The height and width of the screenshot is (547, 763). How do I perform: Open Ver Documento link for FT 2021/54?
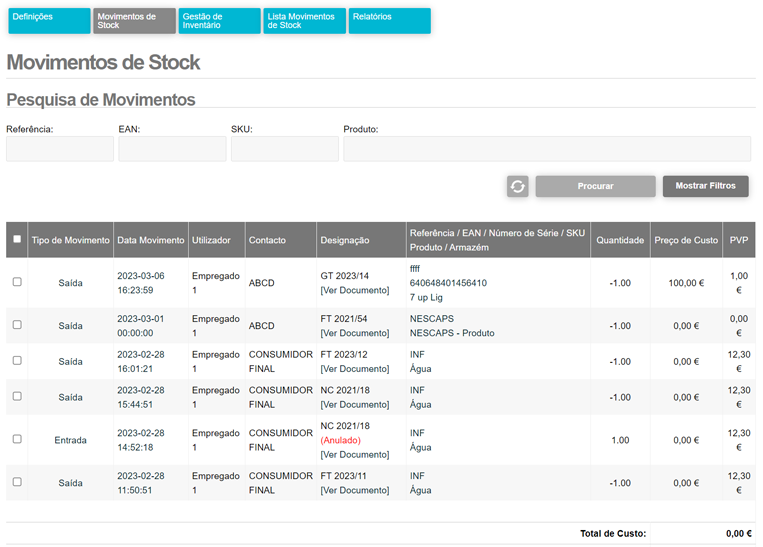tap(355, 333)
